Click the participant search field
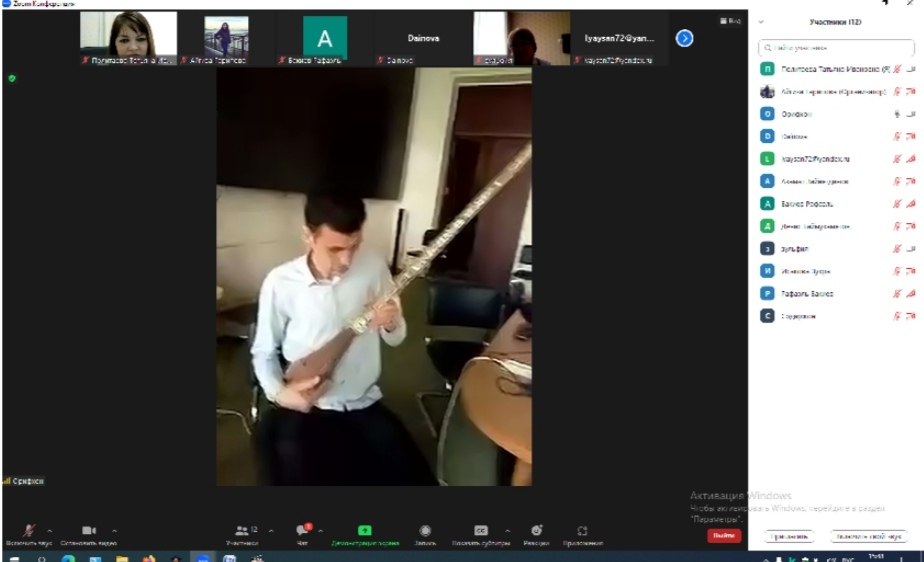 point(836,47)
